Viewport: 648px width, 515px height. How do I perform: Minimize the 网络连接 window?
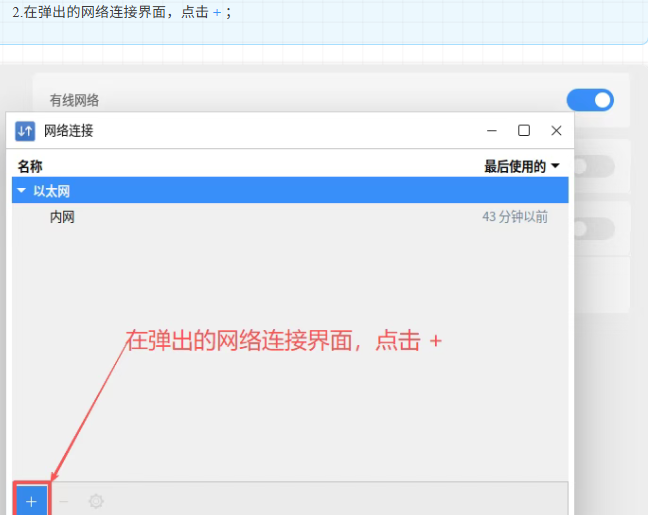tap(491, 131)
